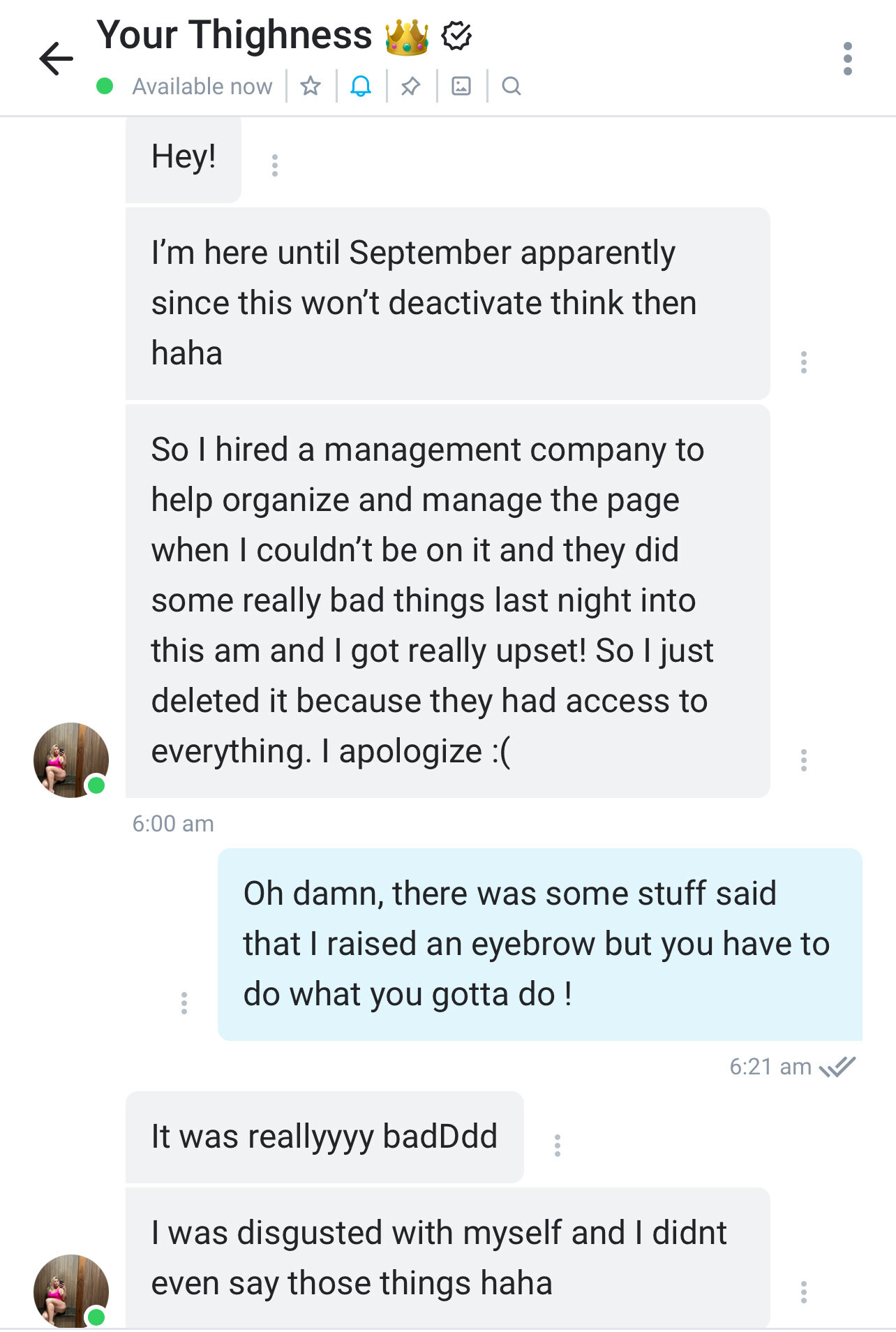Open options for the "disgusted with myself" message

tap(804, 1292)
